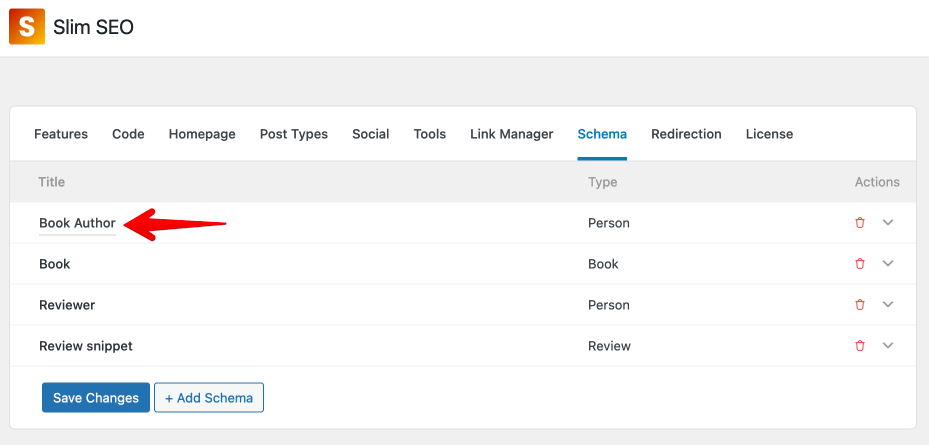Viewport: 929px width, 445px height.
Task: Expand the Reviewer schema row
Action: click(888, 305)
